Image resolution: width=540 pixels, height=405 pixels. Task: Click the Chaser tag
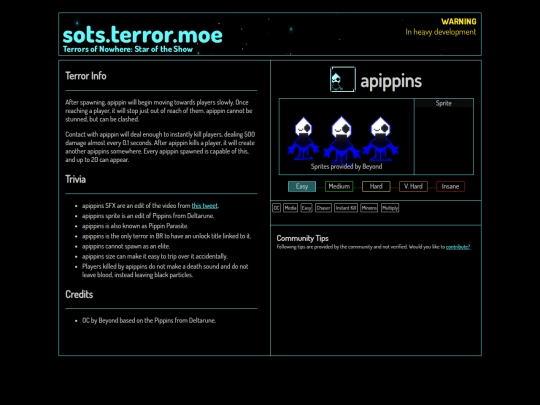(x=323, y=208)
